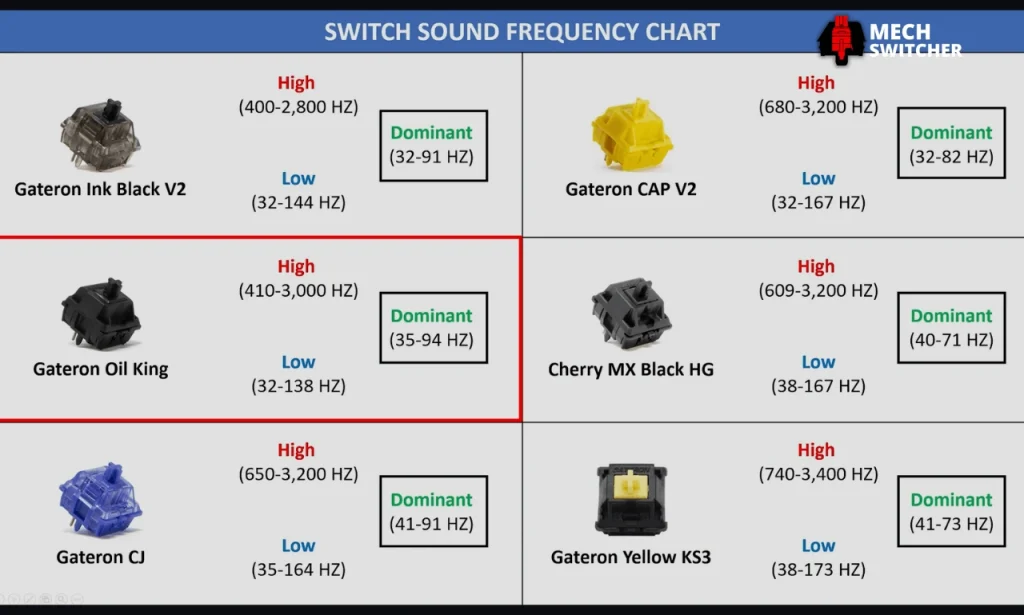This screenshot has height=615, width=1024.
Task: Select the Gateron Oil King switch image
Action: pyautogui.click(x=101, y=313)
